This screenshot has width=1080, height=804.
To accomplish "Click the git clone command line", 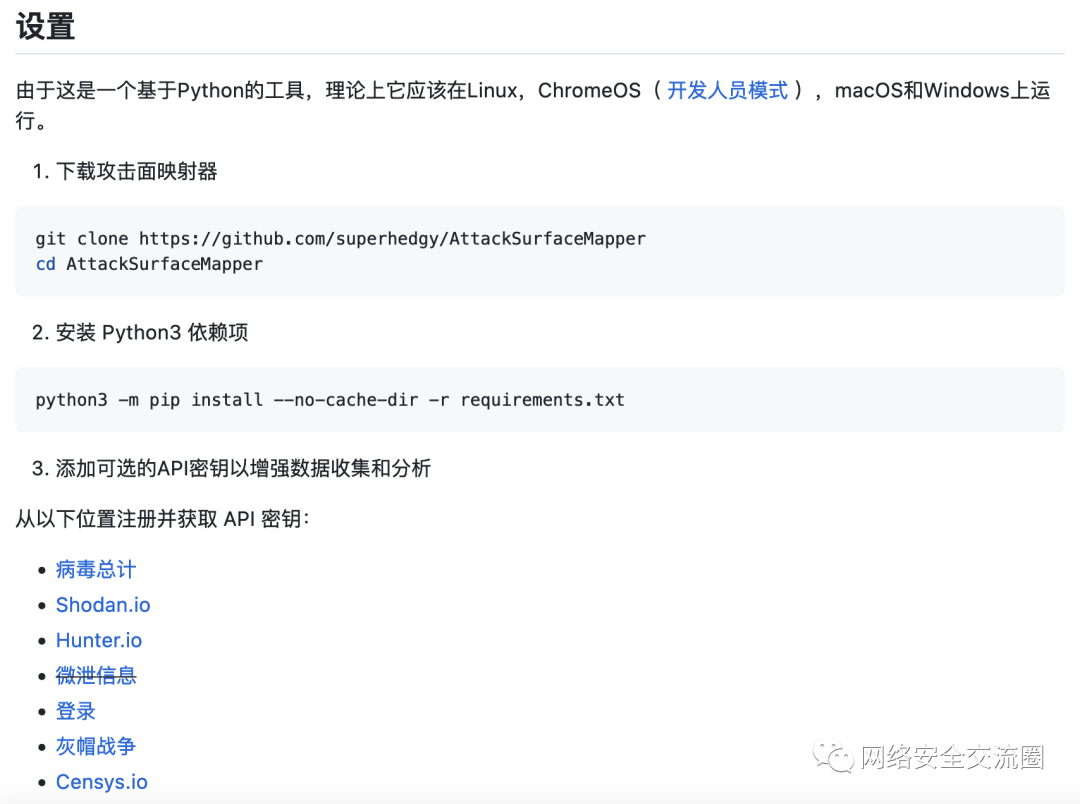I will (x=340, y=238).
